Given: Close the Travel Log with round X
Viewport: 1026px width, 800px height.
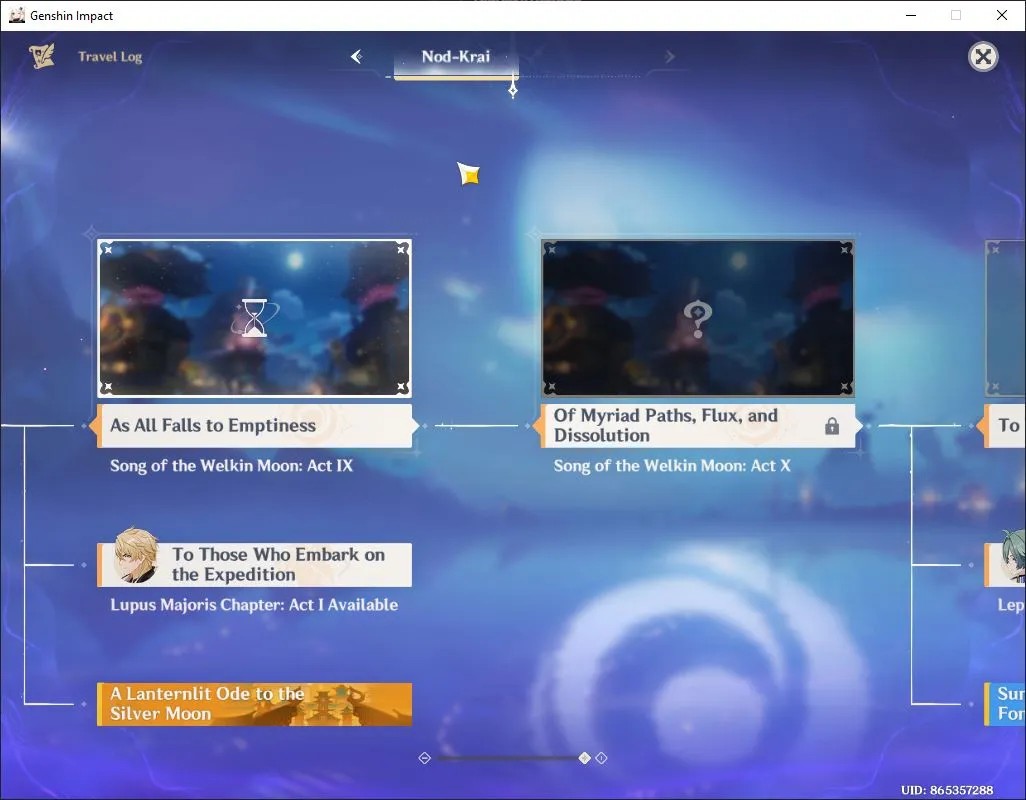Looking at the screenshot, I should pos(983,57).
